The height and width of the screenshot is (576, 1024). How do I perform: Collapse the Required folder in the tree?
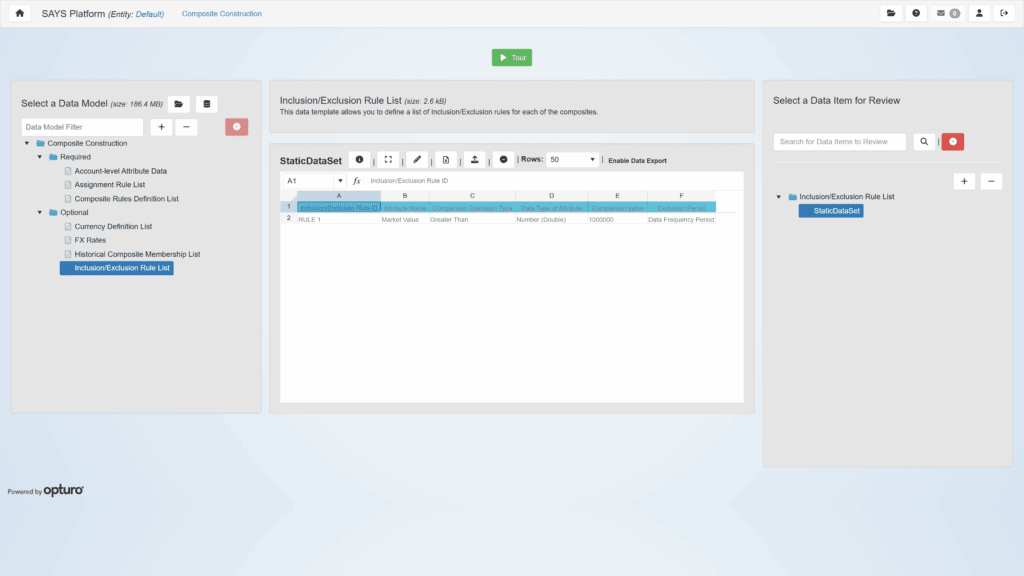[x=40, y=157]
